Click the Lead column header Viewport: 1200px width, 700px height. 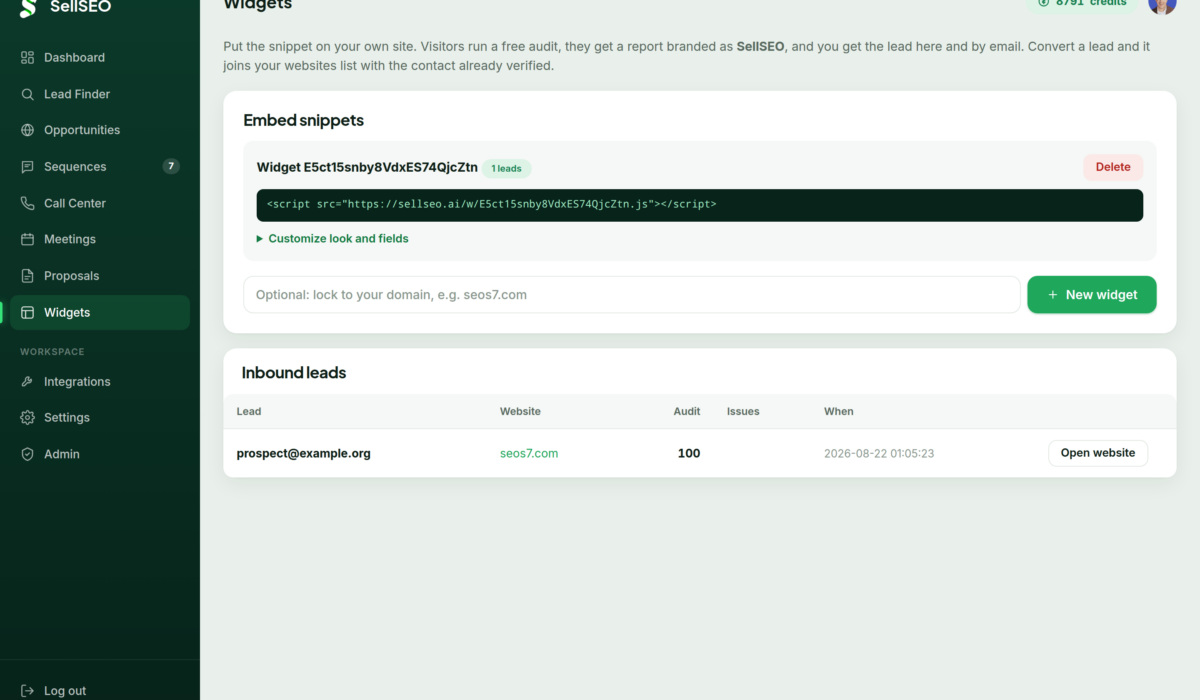pyautogui.click(x=249, y=411)
